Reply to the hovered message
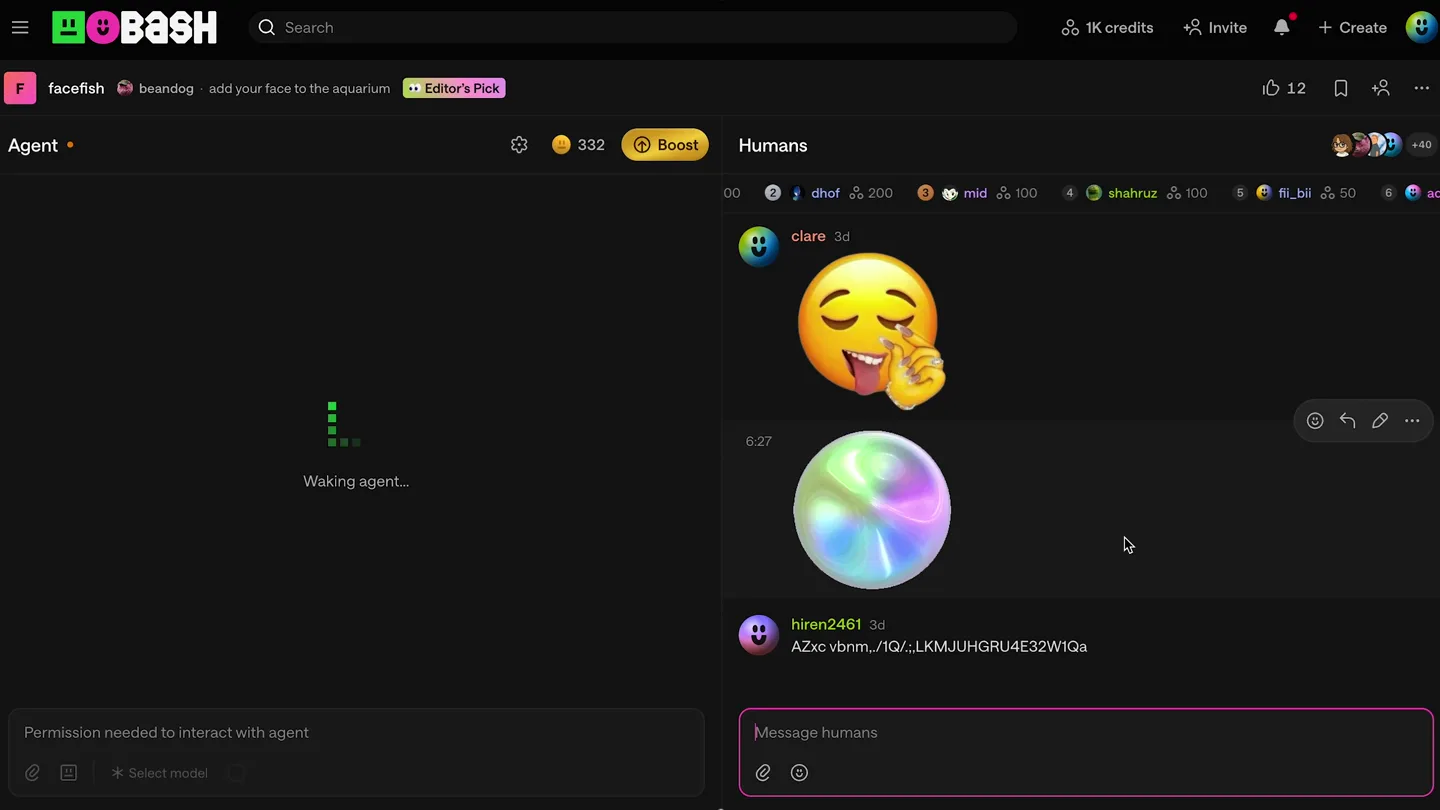This screenshot has height=810, width=1440. coord(1347,421)
